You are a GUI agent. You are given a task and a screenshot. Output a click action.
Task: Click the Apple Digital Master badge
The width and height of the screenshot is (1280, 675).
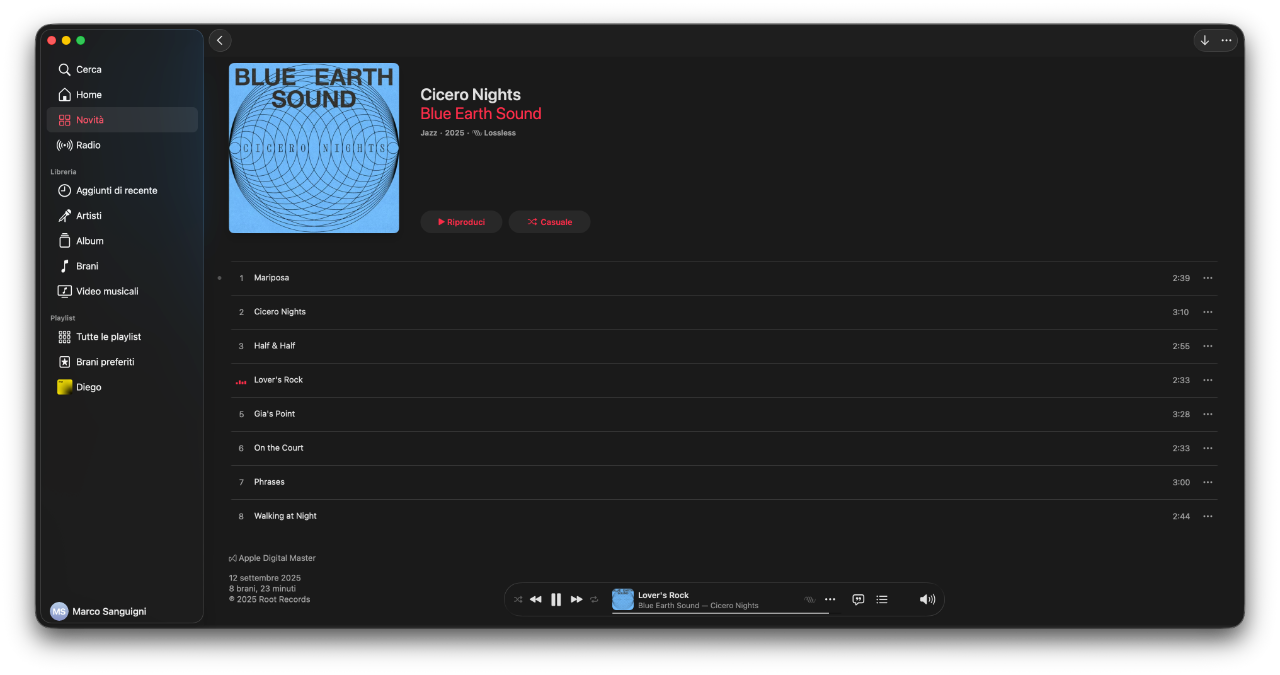point(272,559)
